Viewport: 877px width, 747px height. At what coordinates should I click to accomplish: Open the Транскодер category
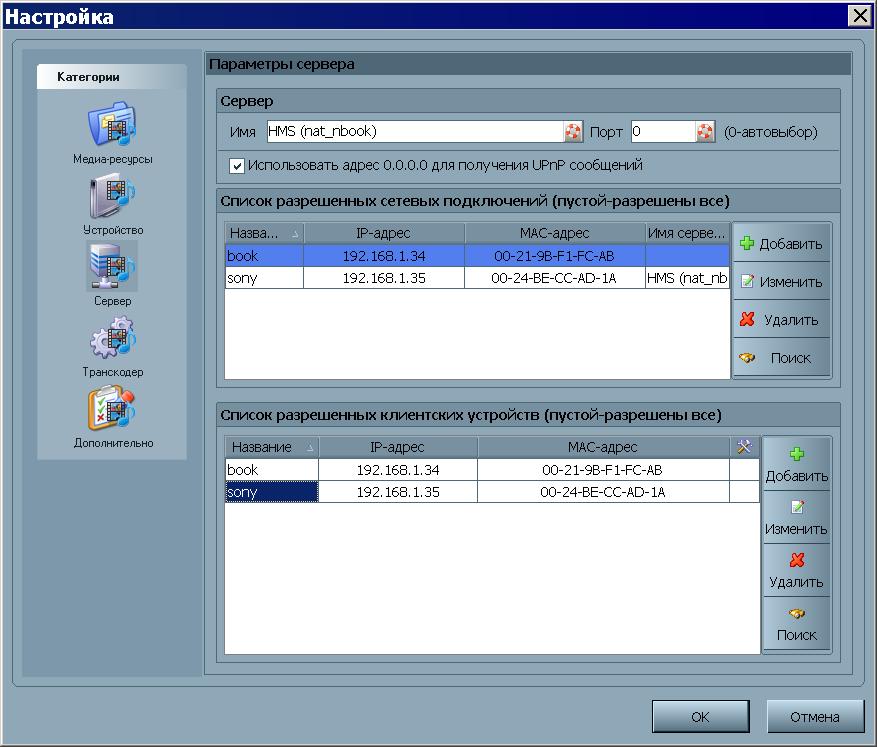click(112, 347)
